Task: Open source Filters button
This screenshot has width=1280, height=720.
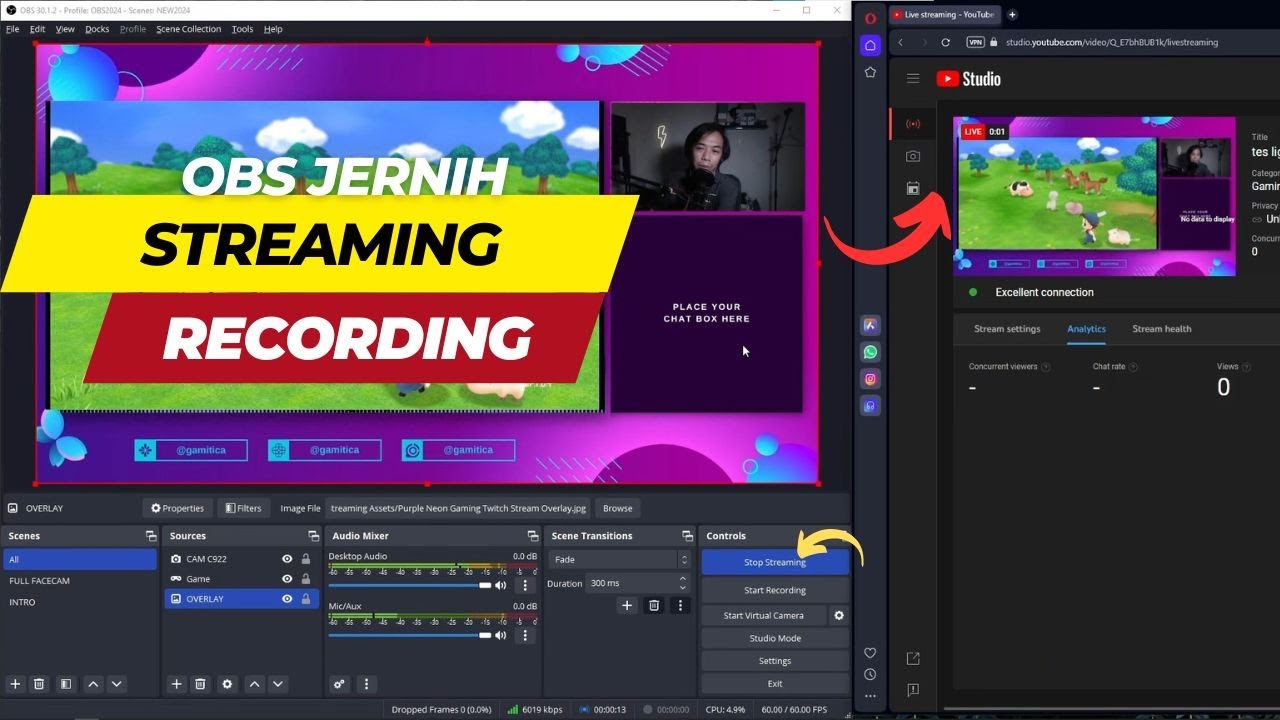Action: coord(243,508)
